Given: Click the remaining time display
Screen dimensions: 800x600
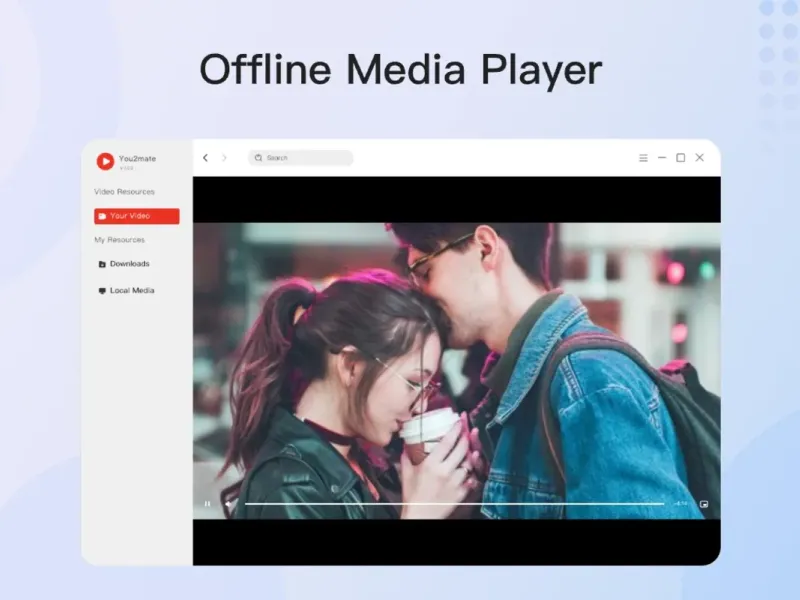Looking at the screenshot, I should (x=681, y=504).
